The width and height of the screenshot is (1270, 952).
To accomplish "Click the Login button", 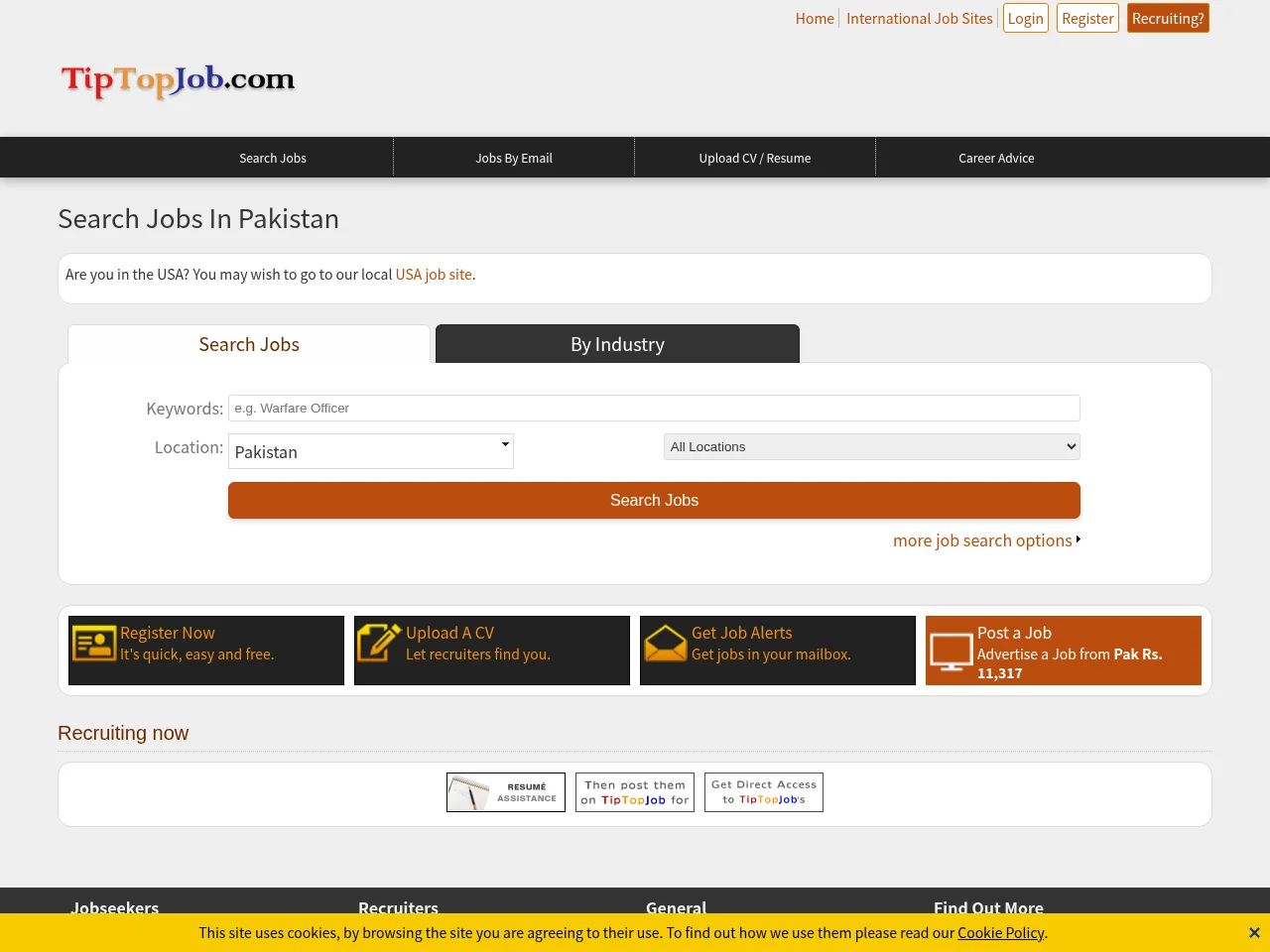I will 1026,19.
